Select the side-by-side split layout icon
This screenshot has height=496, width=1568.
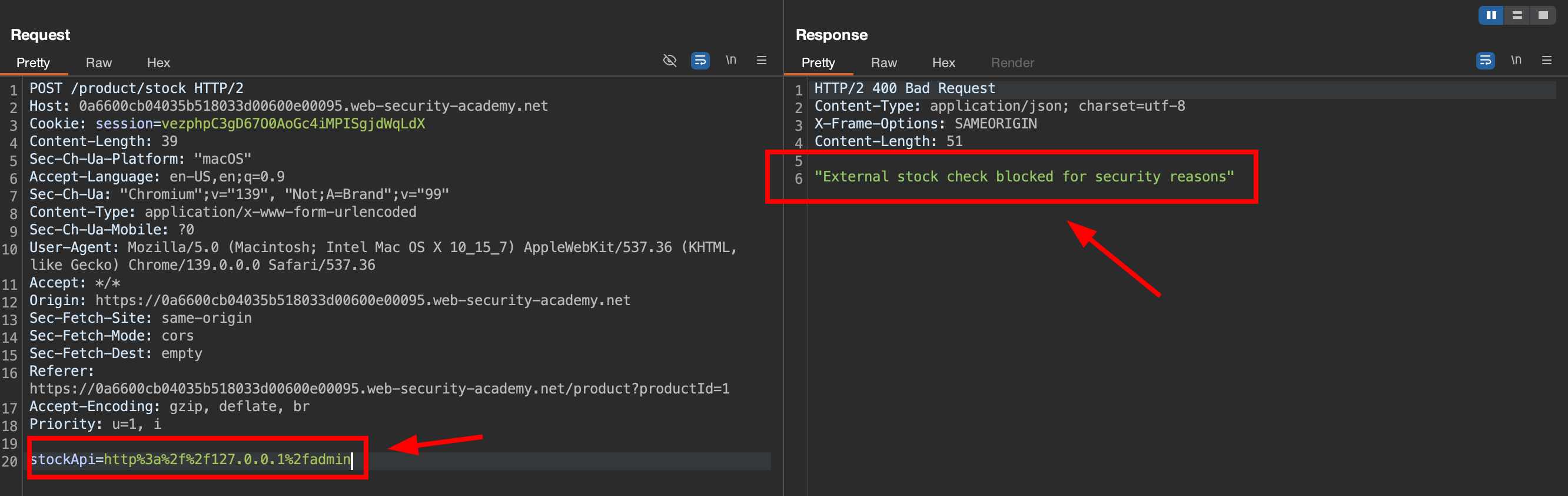click(x=1491, y=15)
